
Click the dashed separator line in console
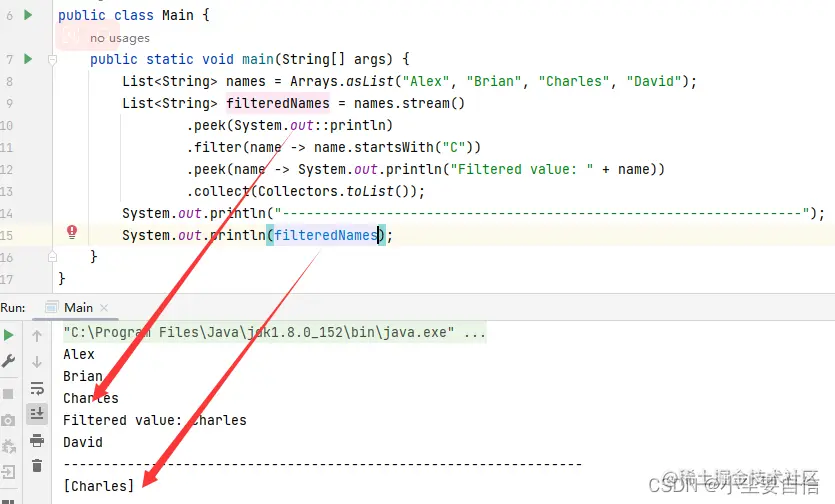tap(322, 465)
